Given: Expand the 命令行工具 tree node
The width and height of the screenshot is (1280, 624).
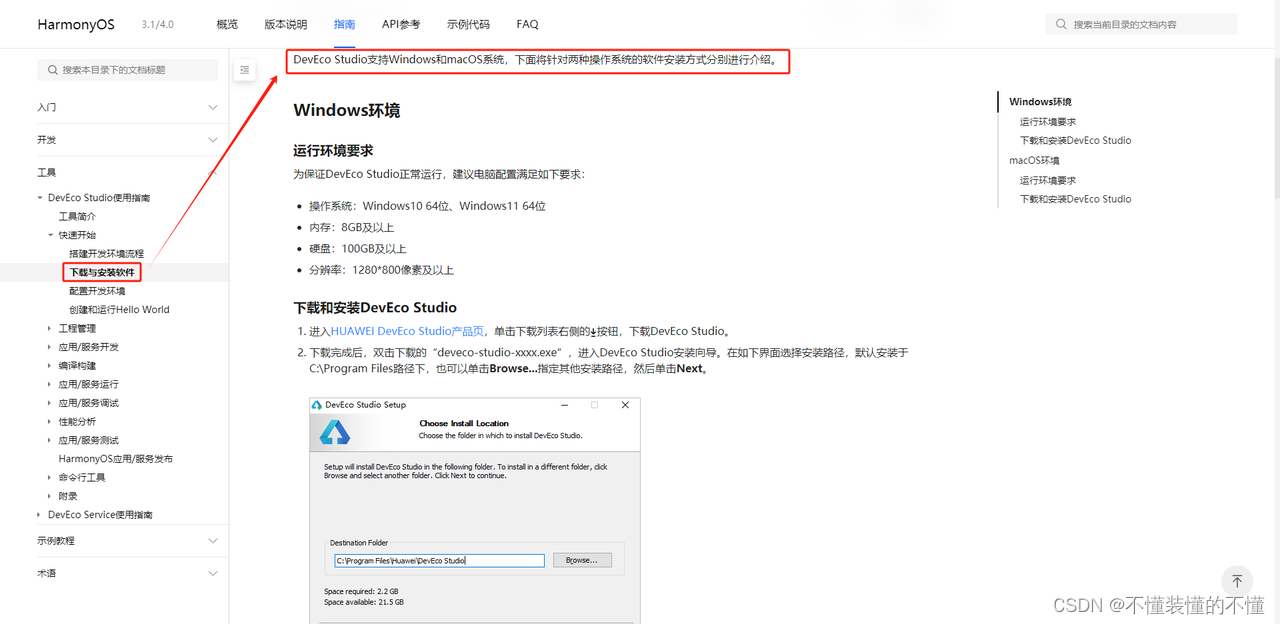Looking at the screenshot, I should (51, 477).
